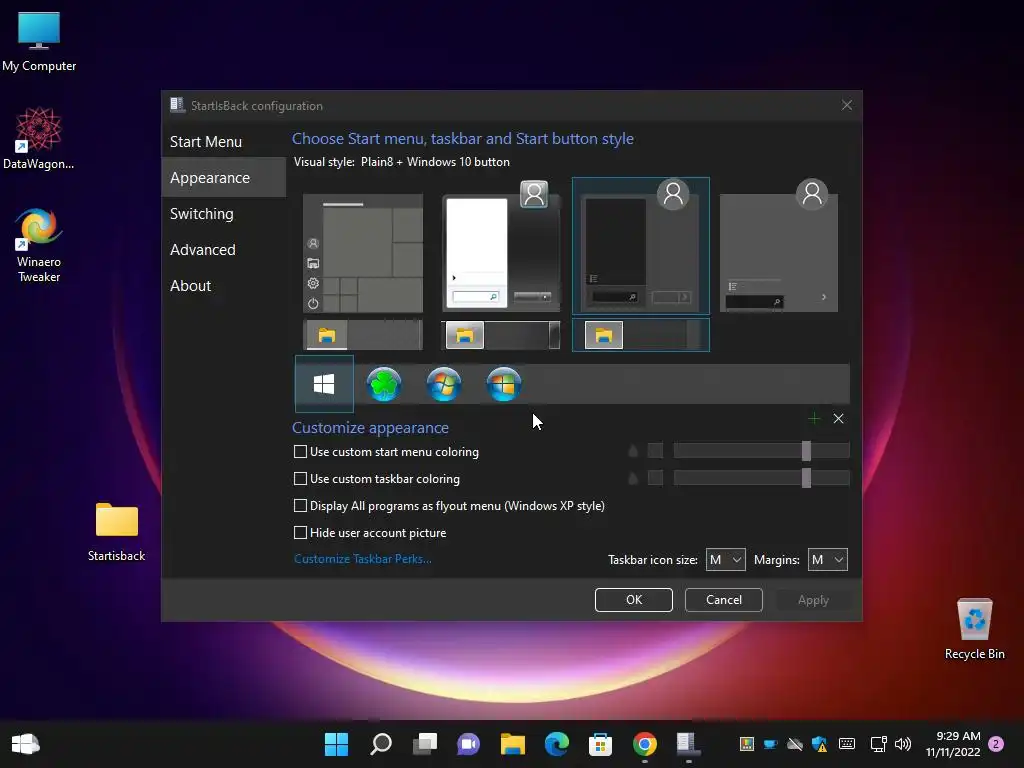
Task: Open the notification count badge
Action: click(x=996, y=744)
